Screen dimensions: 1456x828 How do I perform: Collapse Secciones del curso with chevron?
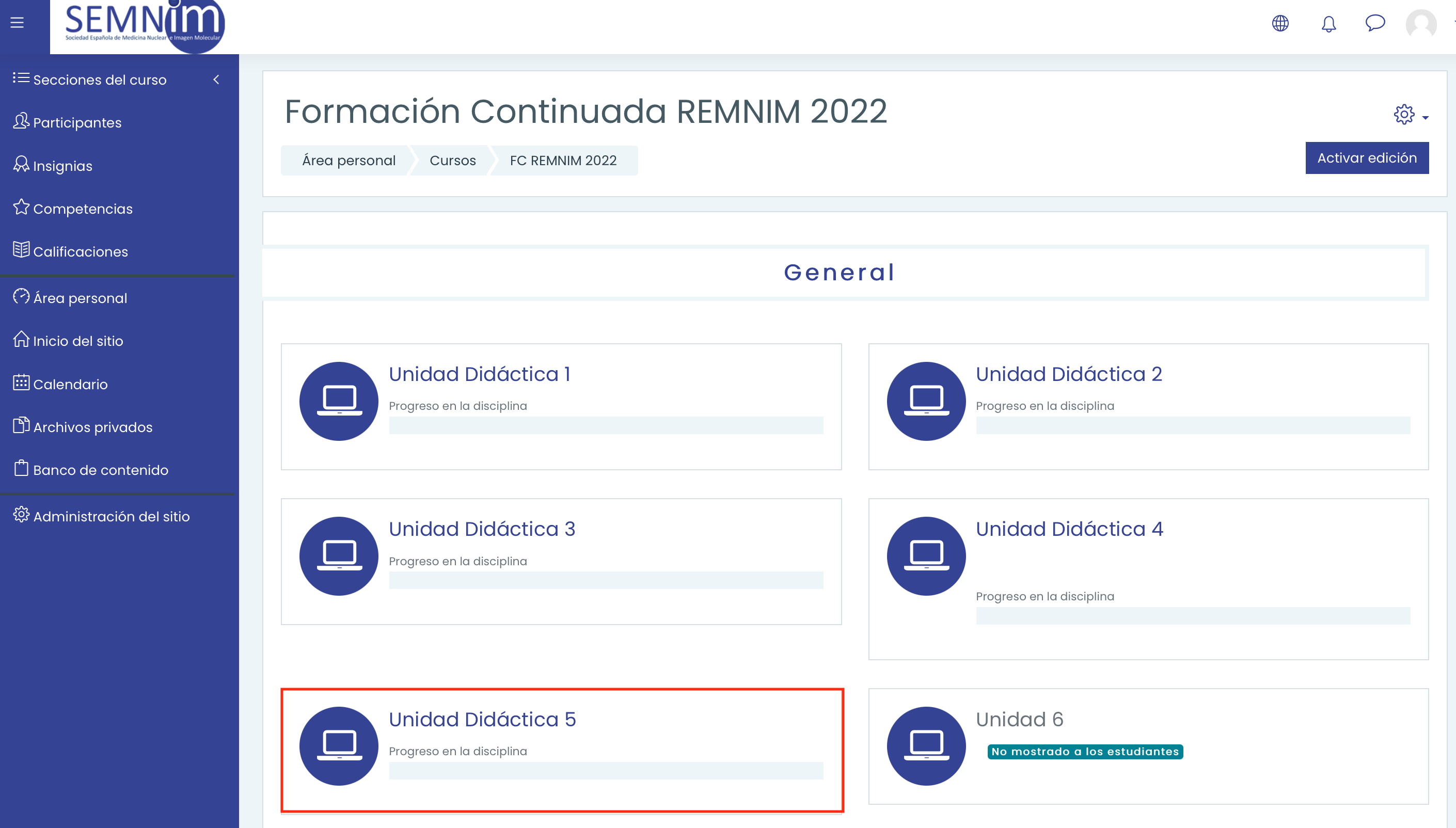216,79
